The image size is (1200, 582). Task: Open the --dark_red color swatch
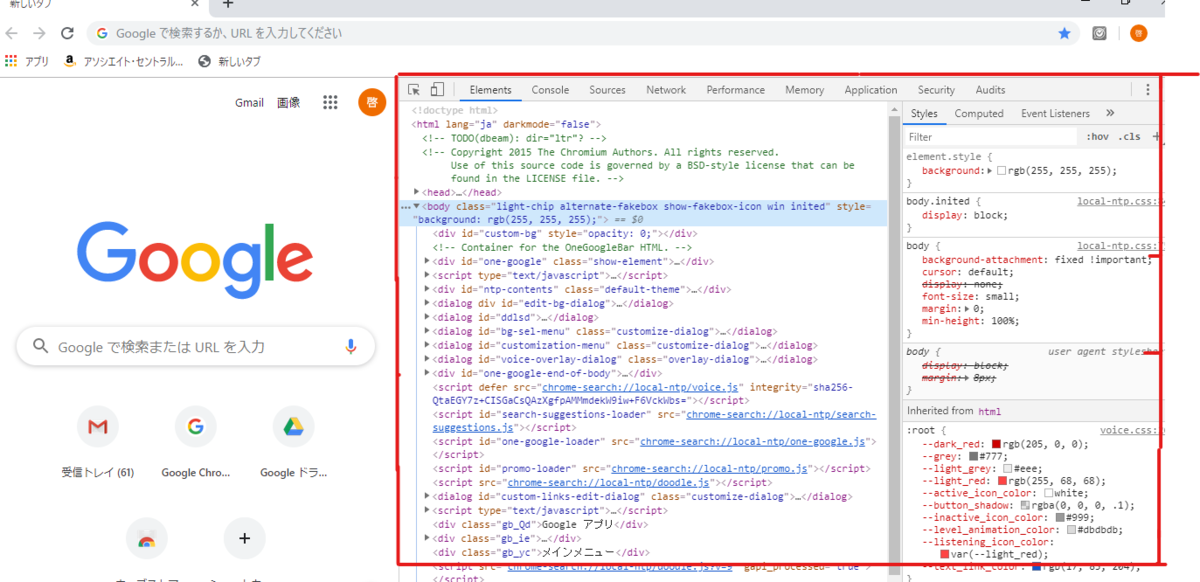click(x=997, y=444)
